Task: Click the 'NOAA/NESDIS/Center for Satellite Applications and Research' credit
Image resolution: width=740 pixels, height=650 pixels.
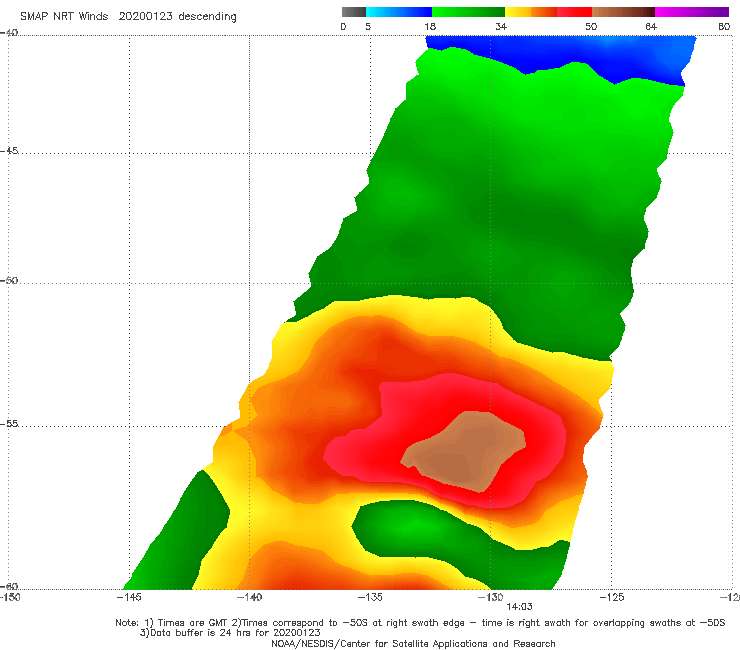Action: (413, 643)
